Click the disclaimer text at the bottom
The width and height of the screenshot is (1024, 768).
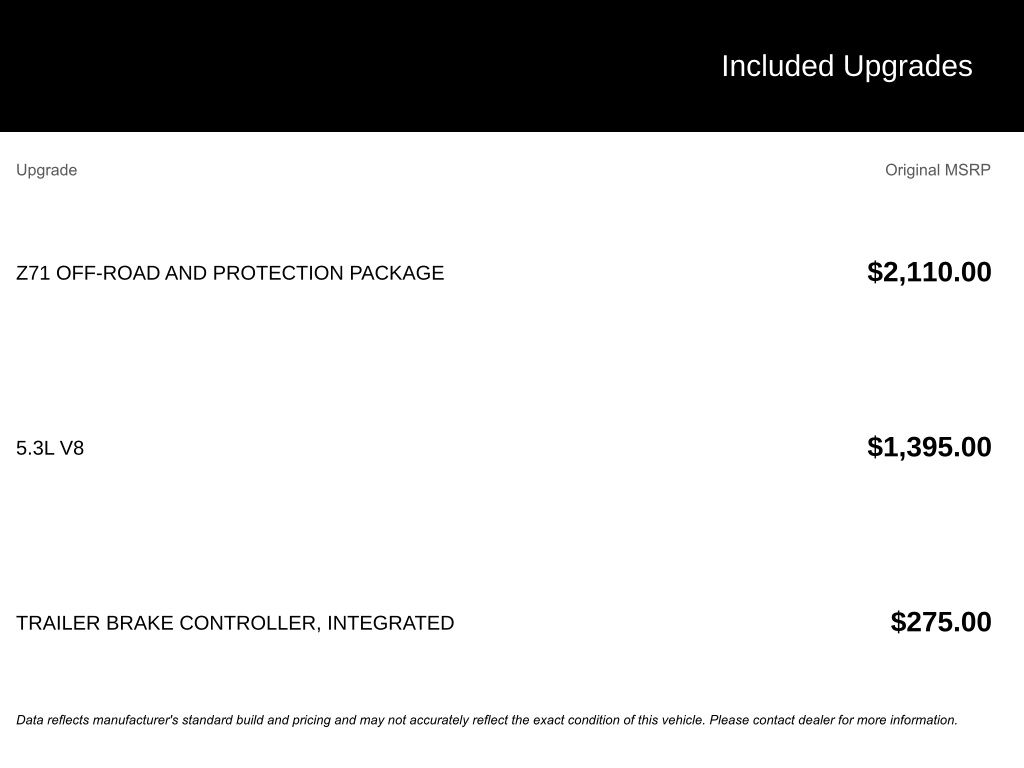click(x=486, y=720)
